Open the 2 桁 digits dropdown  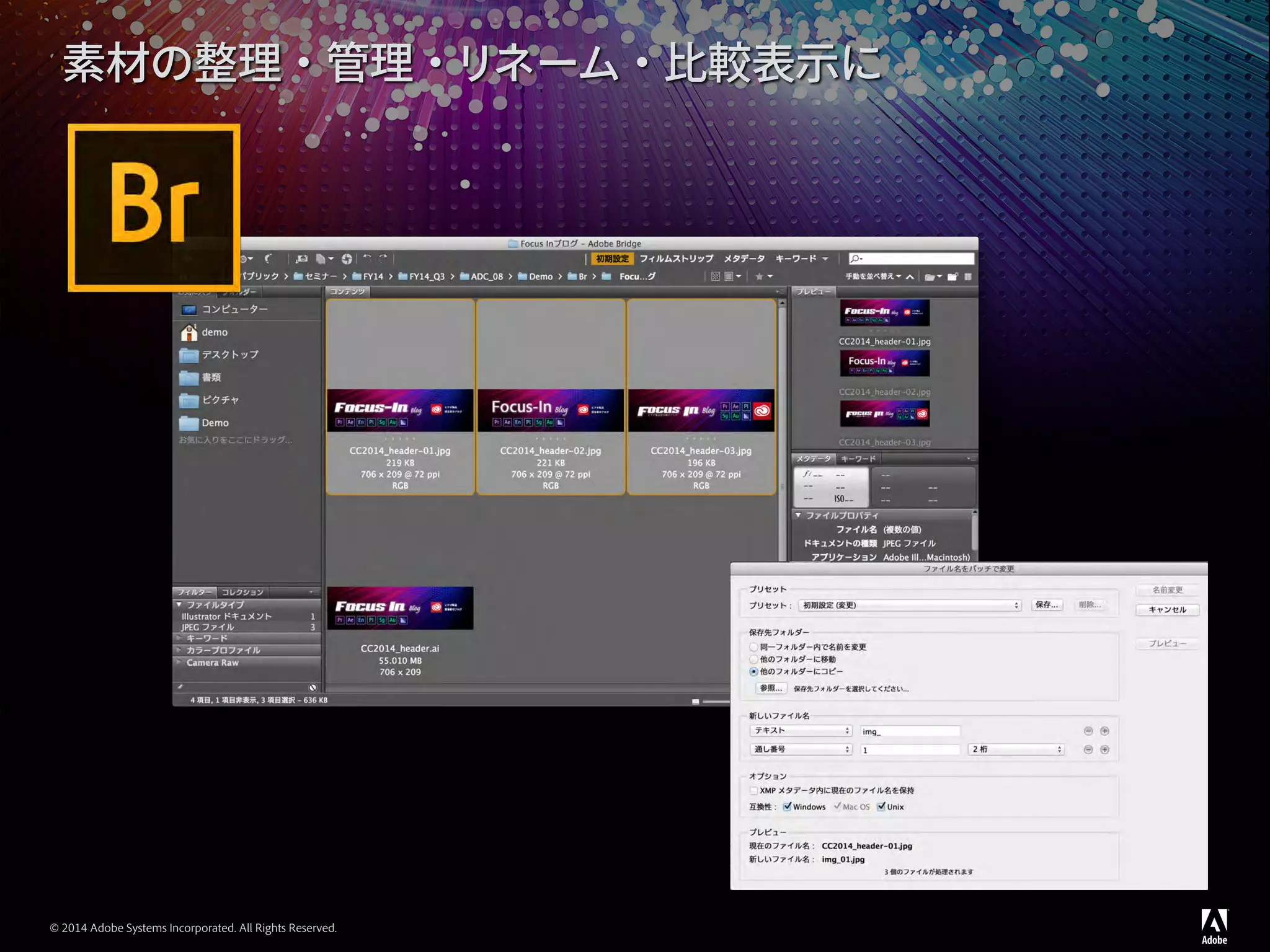tap(1016, 749)
